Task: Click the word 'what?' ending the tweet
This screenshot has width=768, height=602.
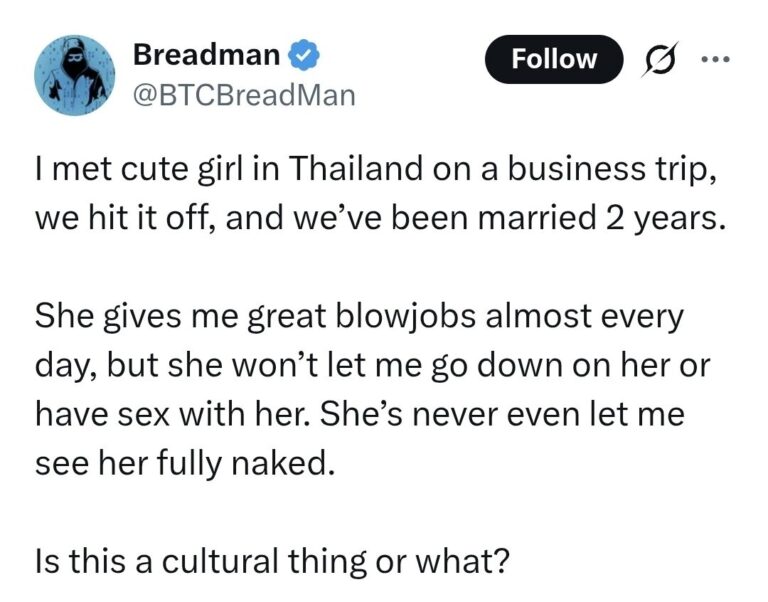Action: pyautogui.click(x=462, y=561)
